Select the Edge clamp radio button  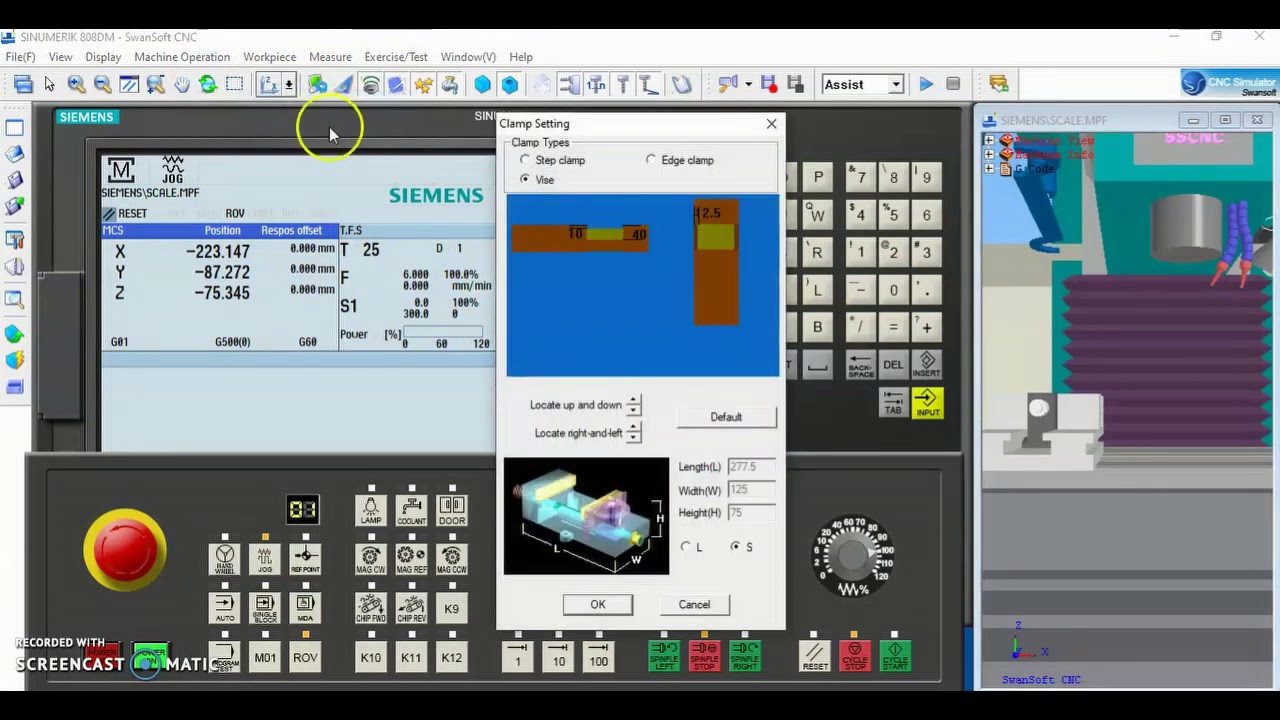(x=651, y=160)
